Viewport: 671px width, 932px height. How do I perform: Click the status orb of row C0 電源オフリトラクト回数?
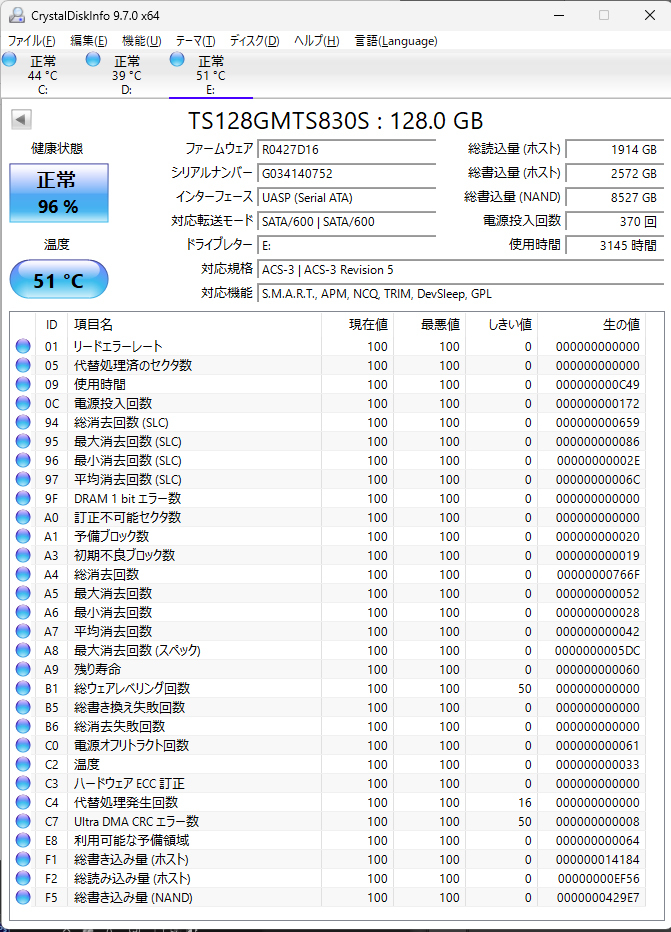tap(23, 745)
